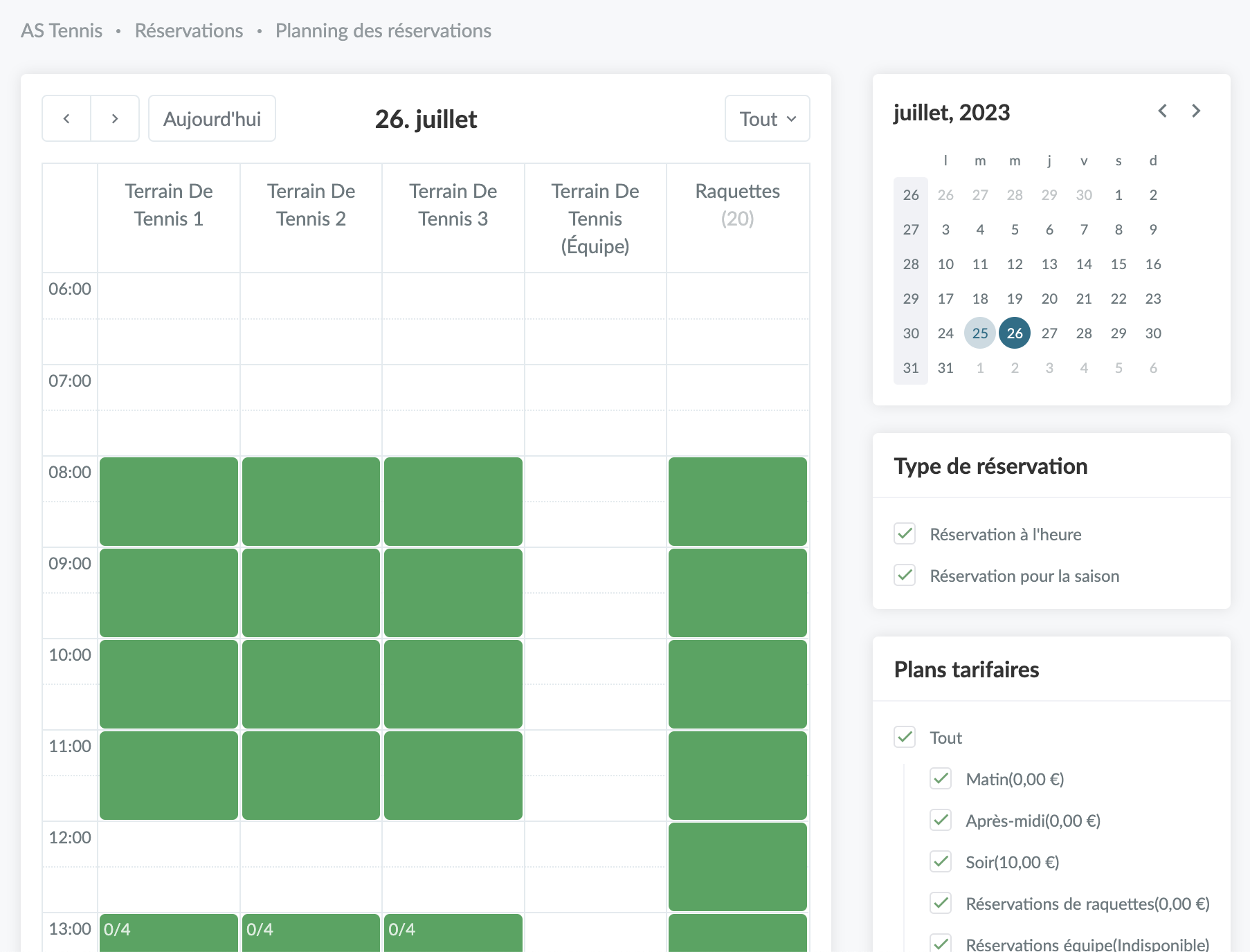The width and height of the screenshot is (1250, 952).
Task: Toggle the Tout plans tarifaires checkbox
Action: pos(905,737)
